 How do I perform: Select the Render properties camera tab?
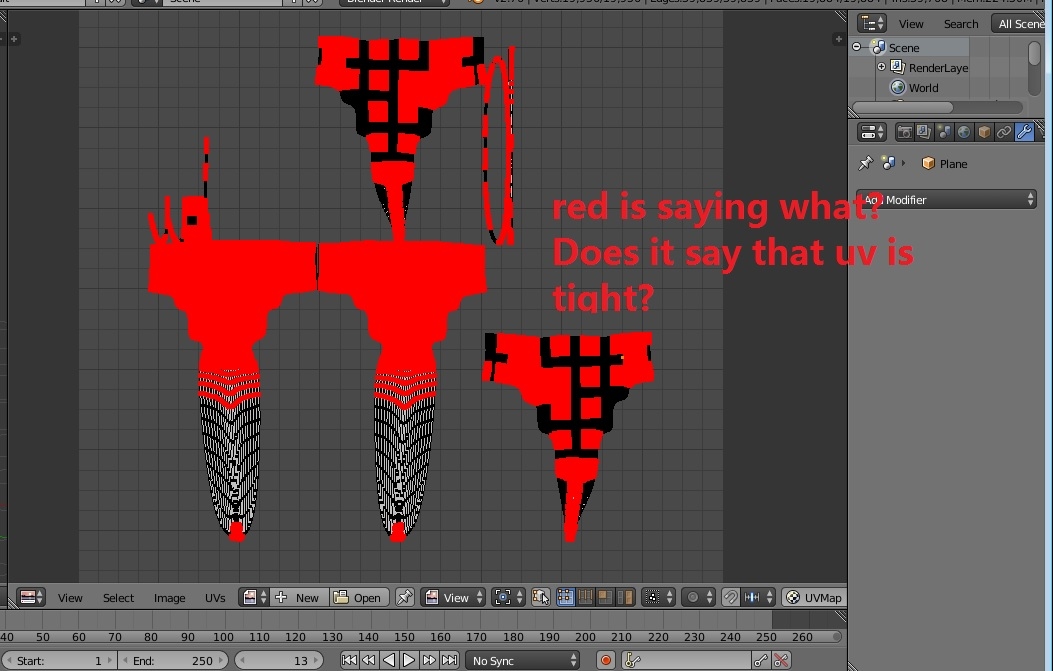tap(904, 132)
